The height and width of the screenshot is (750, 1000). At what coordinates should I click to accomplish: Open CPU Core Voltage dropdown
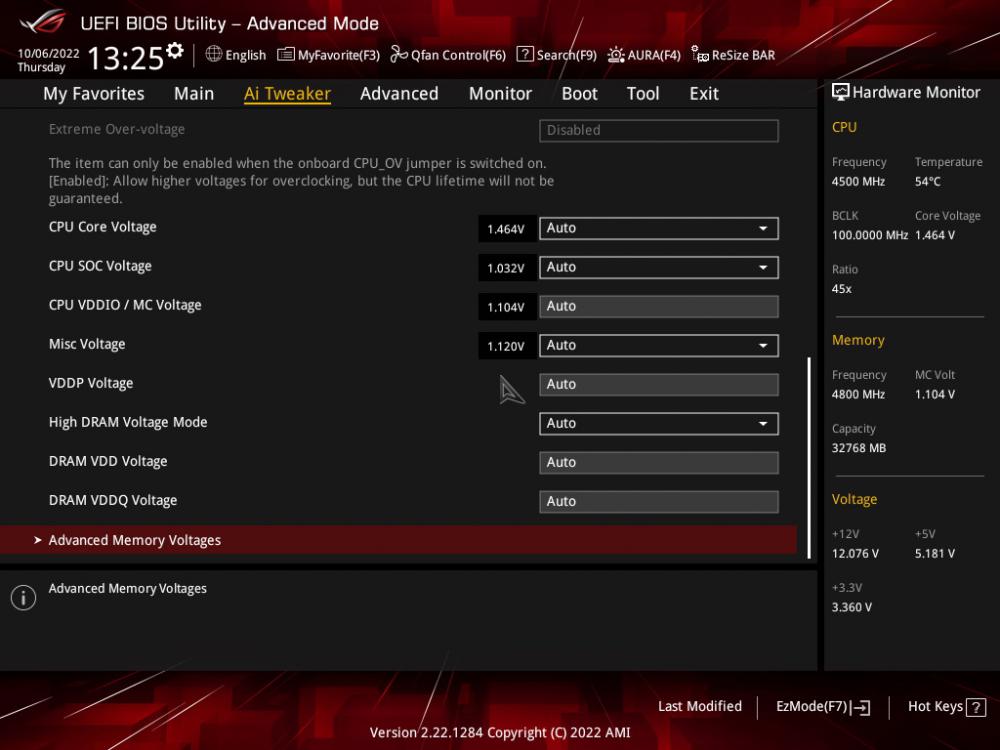click(659, 228)
